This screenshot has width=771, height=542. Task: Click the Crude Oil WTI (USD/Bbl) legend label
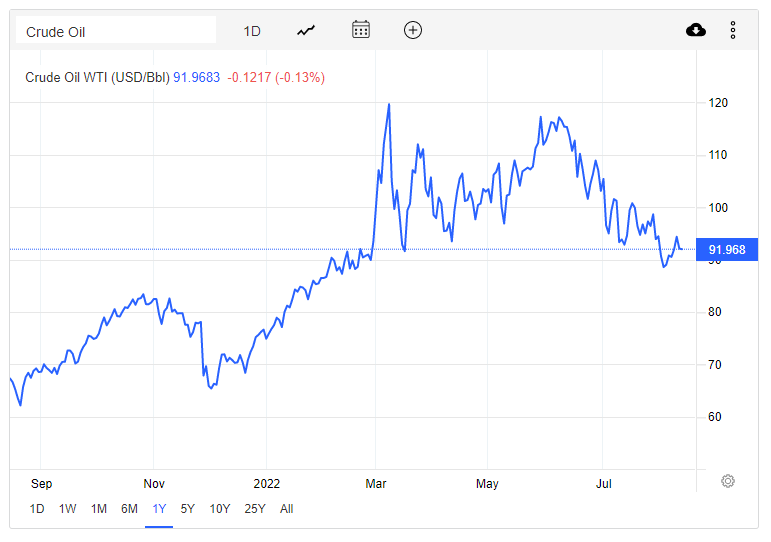tap(97, 78)
